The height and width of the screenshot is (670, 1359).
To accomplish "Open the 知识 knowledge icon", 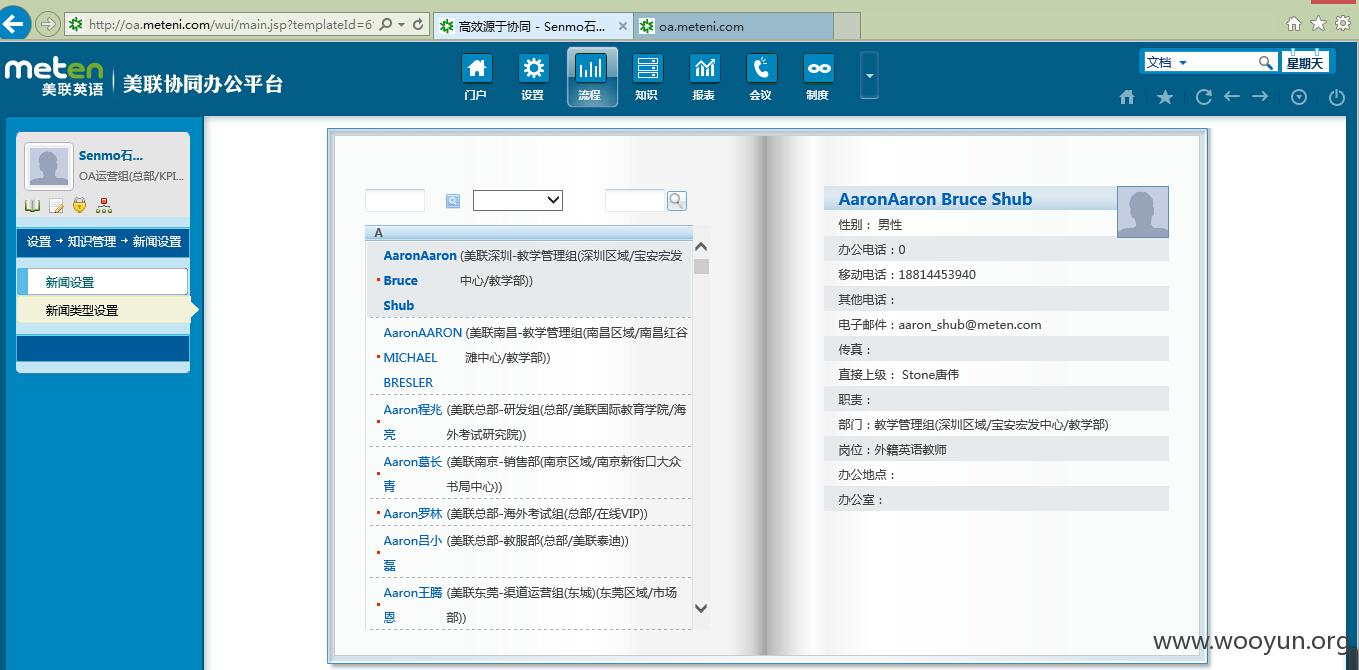I will [647, 77].
